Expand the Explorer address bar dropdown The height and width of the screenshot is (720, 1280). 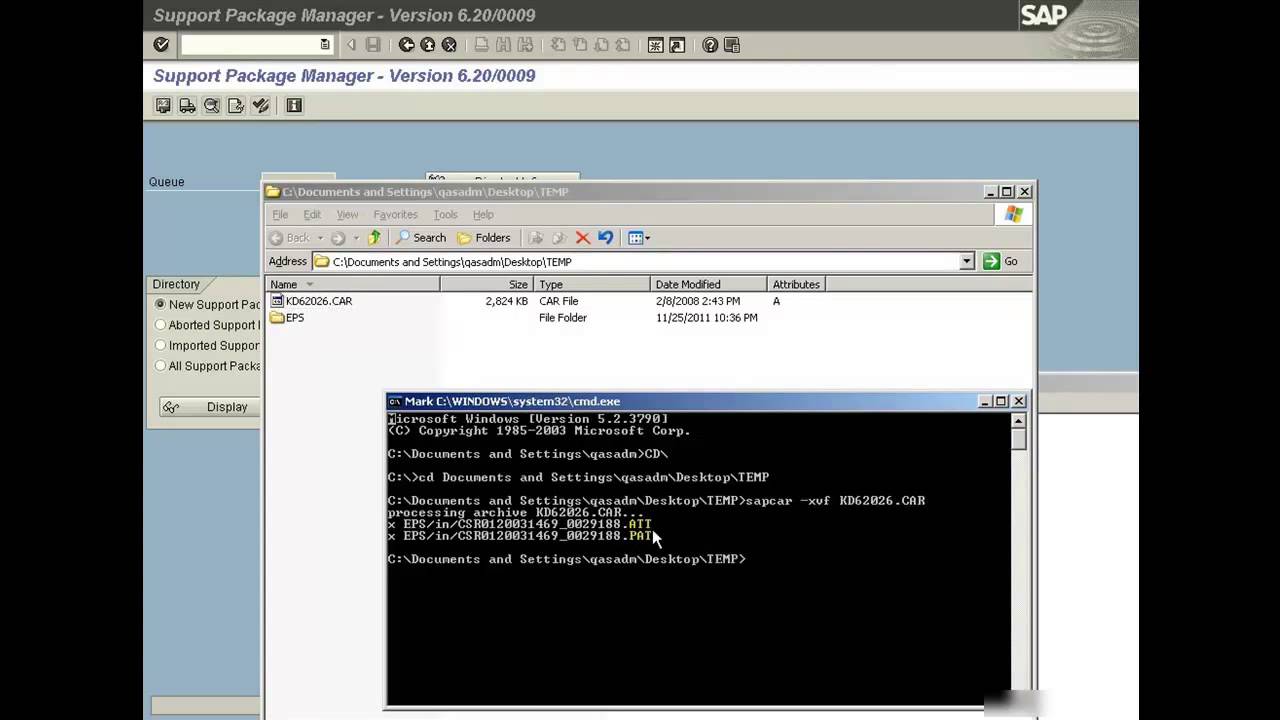[967, 262]
